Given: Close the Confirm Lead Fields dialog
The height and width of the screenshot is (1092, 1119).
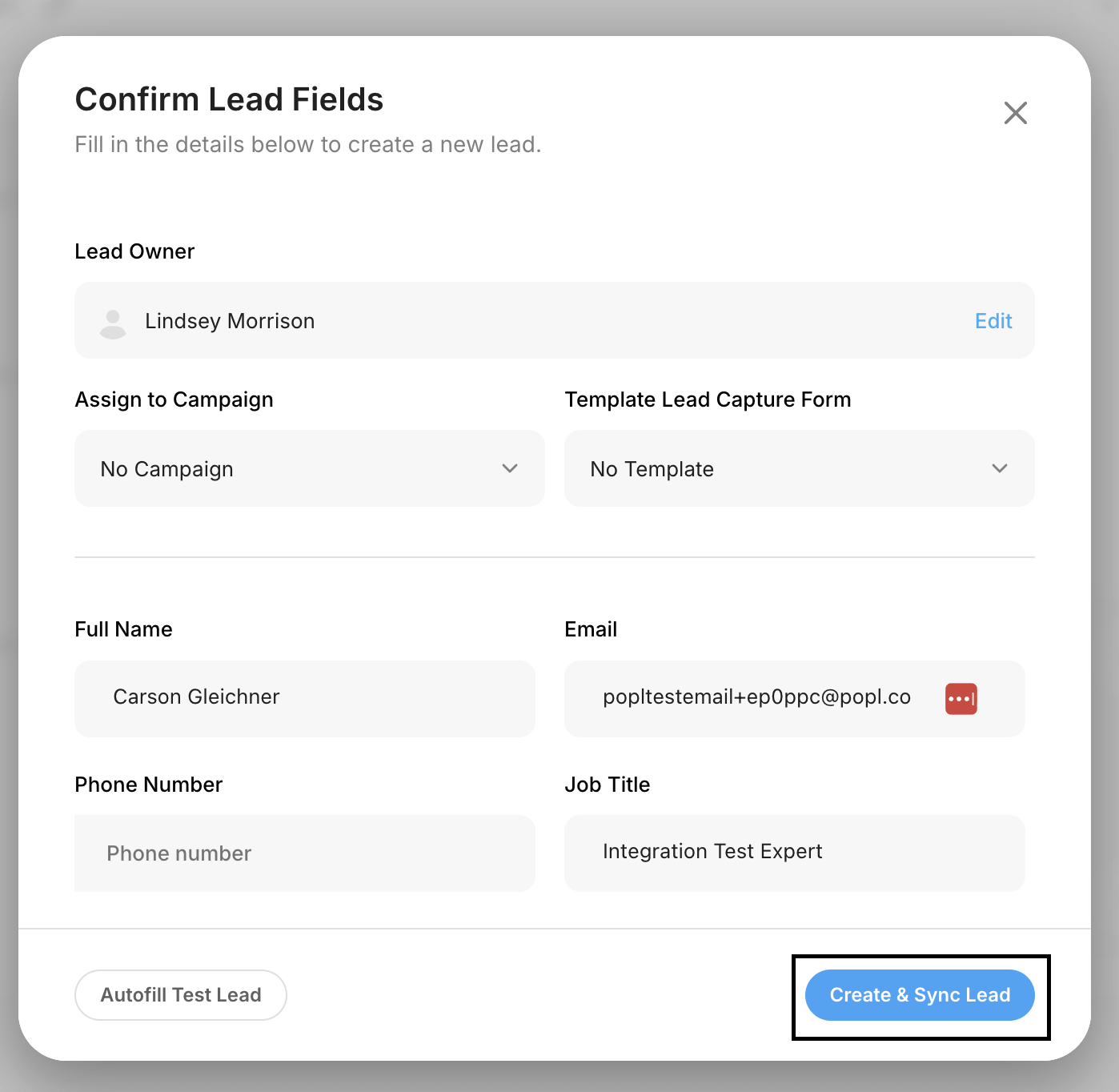Looking at the screenshot, I should coord(1015,113).
